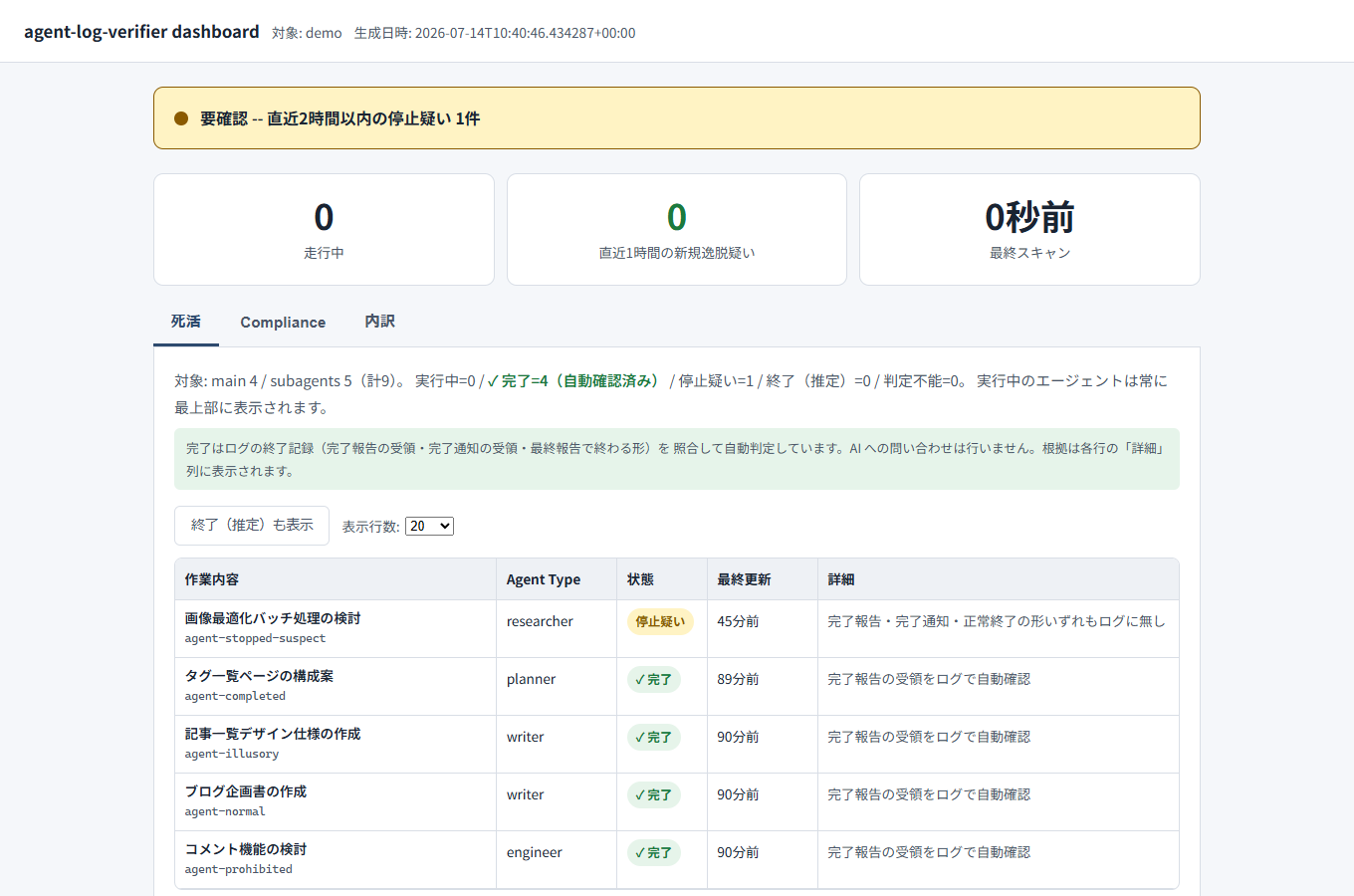Click the detail text 完了報告・完了通知・正常終了の形いずれもログに無し
Viewport: 1354px width, 896px height.
(x=997, y=621)
